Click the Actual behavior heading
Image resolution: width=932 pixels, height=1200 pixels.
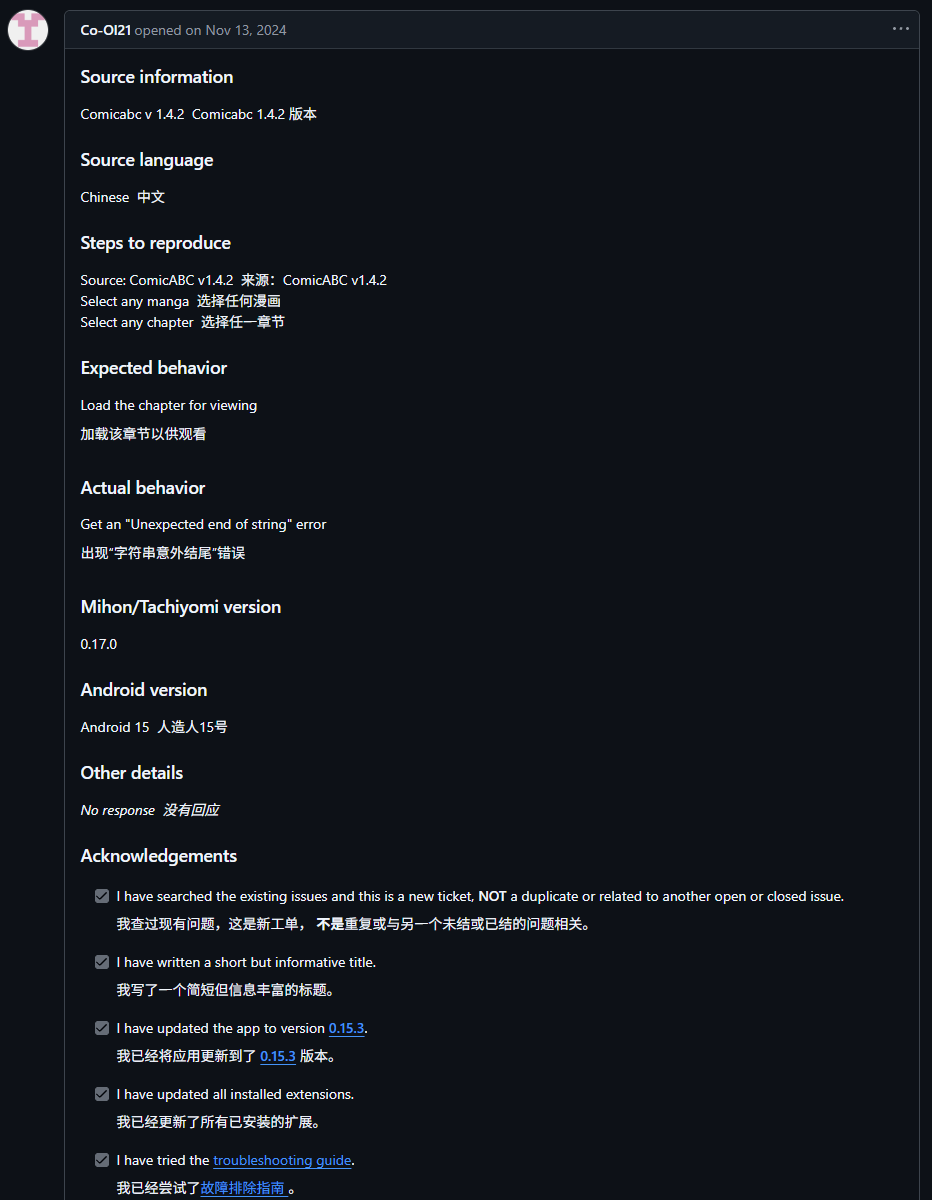[143, 488]
